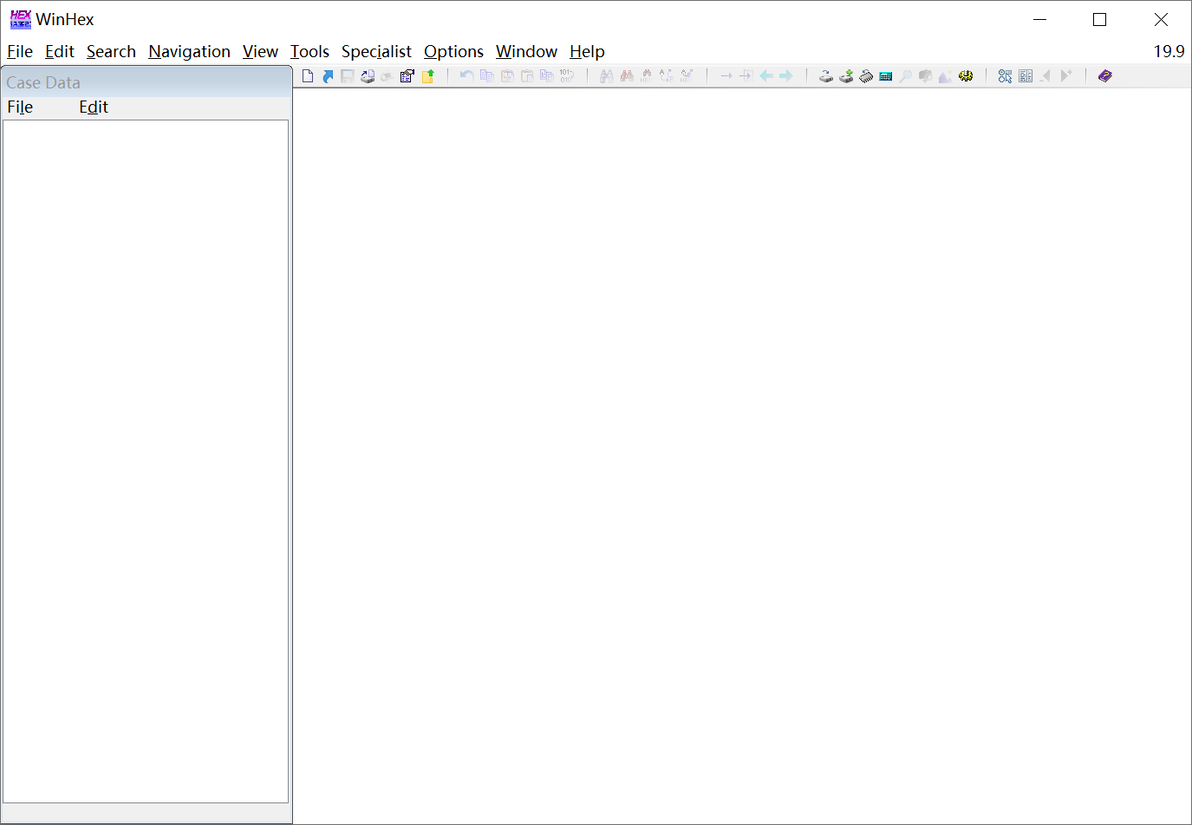The width and height of the screenshot is (1192, 825).
Task: Click the Forward right arrow icon
Action: (x=786, y=76)
